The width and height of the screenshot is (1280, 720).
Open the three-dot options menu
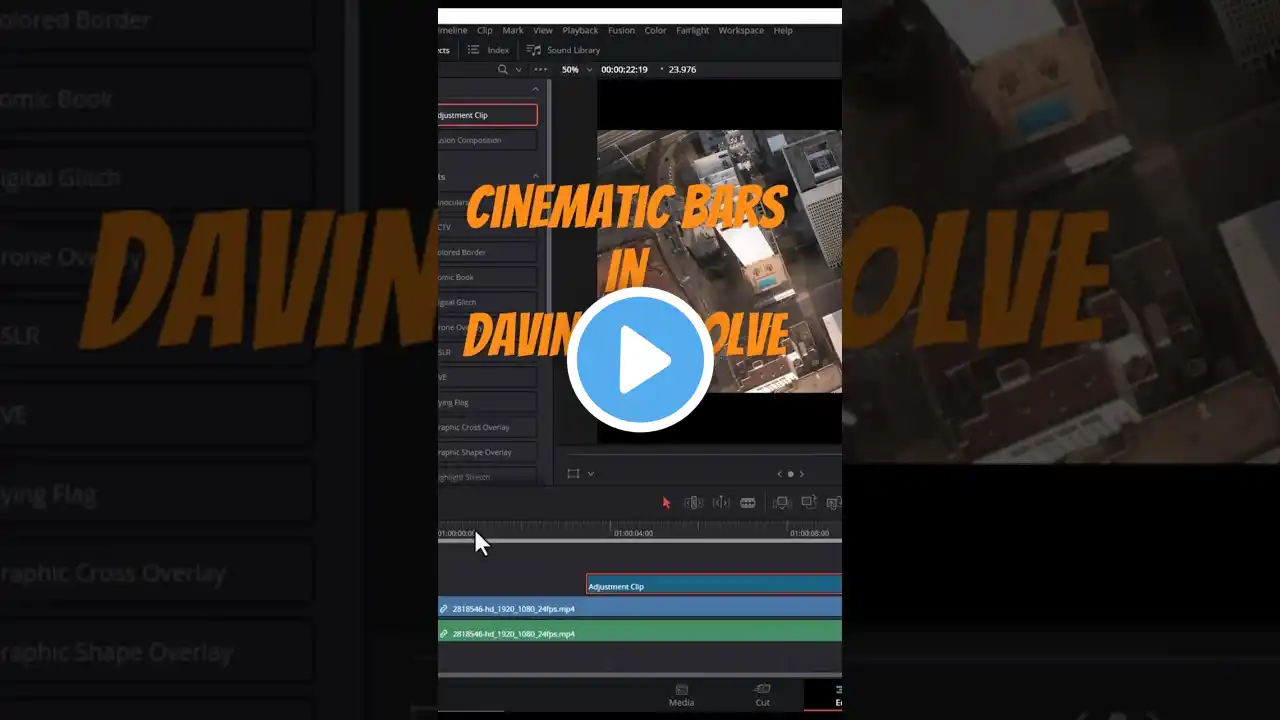(x=541, y=70)
